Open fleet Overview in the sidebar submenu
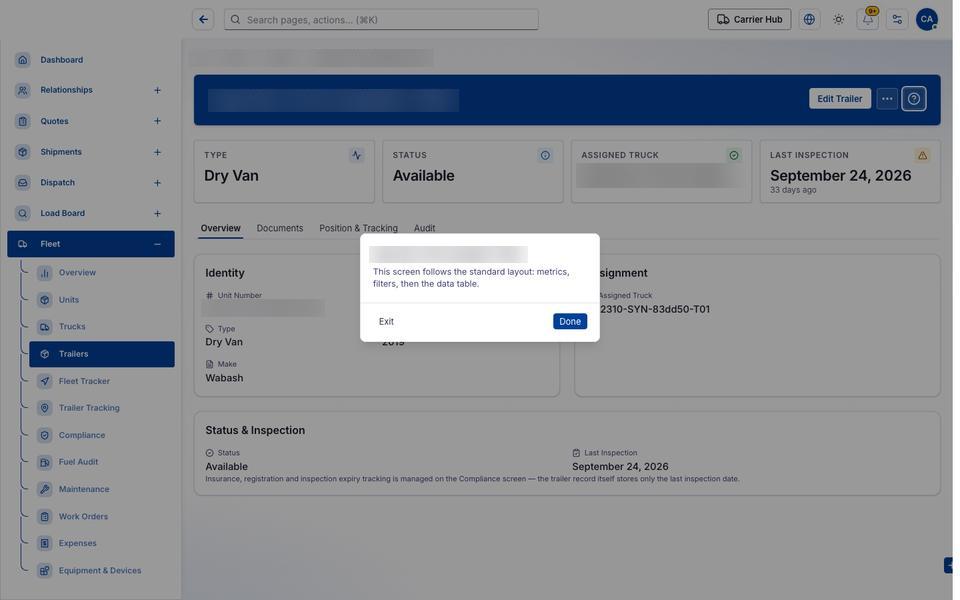This screenshot has height=600, width=960. 102,272
